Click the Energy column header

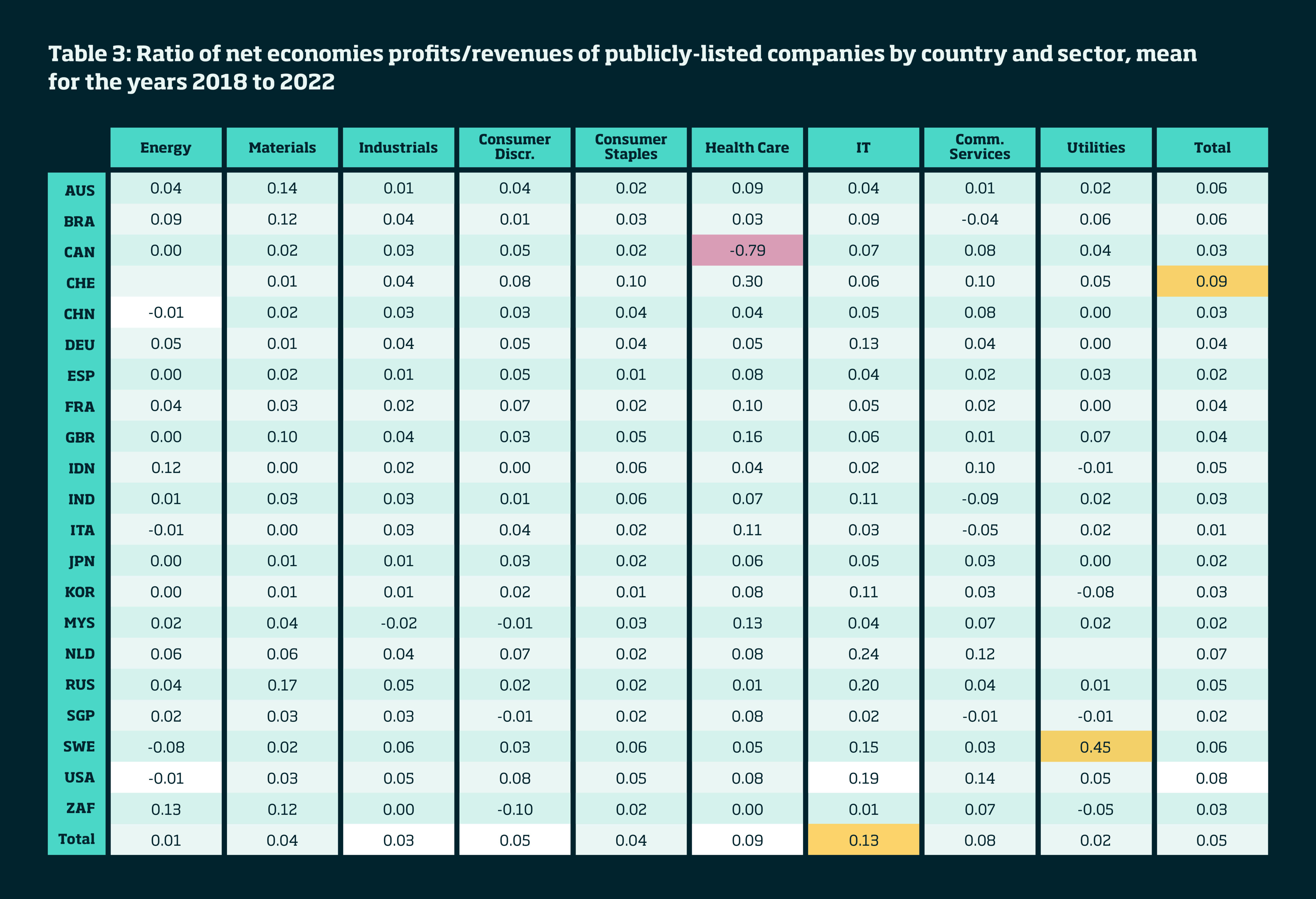tap(166, 148)
